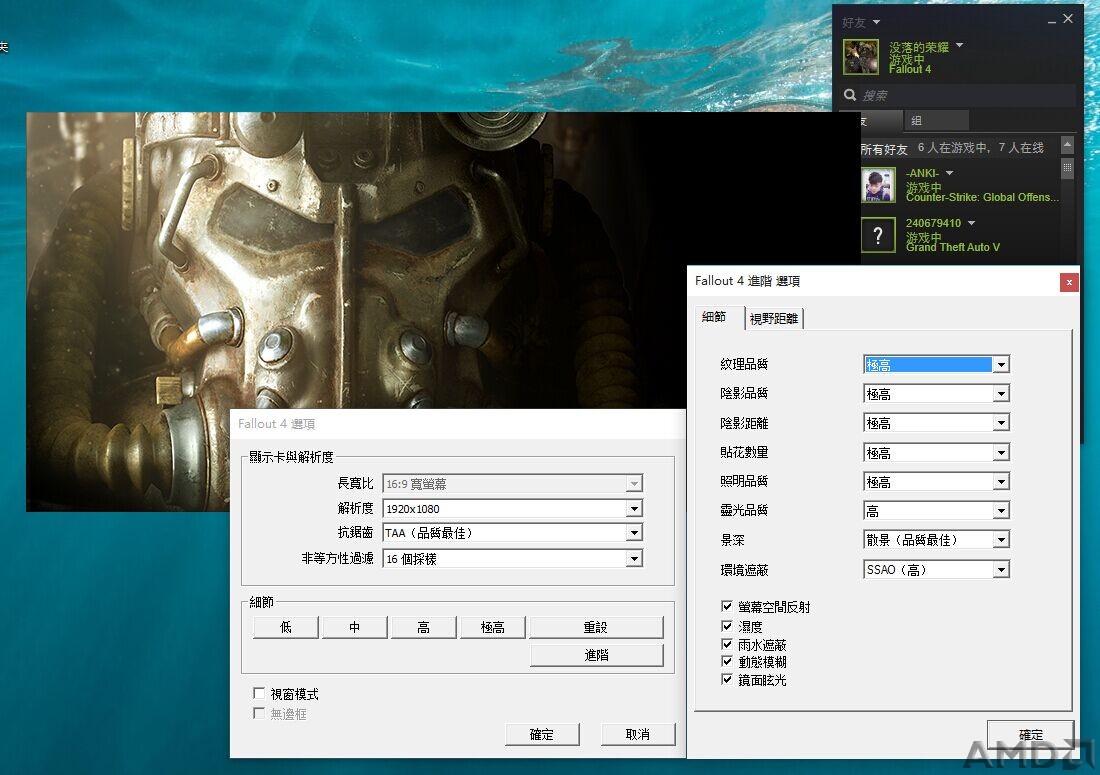The height and width of the screenshot is (775, 1100).
Task: Toggle the 螢幕空間反射 checkbox
Action: coord(727,606)
